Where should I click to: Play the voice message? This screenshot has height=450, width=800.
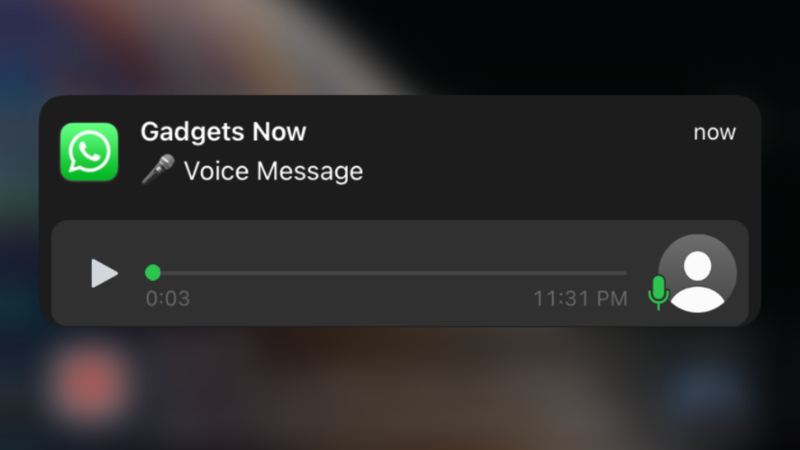(x=104, y=273)
